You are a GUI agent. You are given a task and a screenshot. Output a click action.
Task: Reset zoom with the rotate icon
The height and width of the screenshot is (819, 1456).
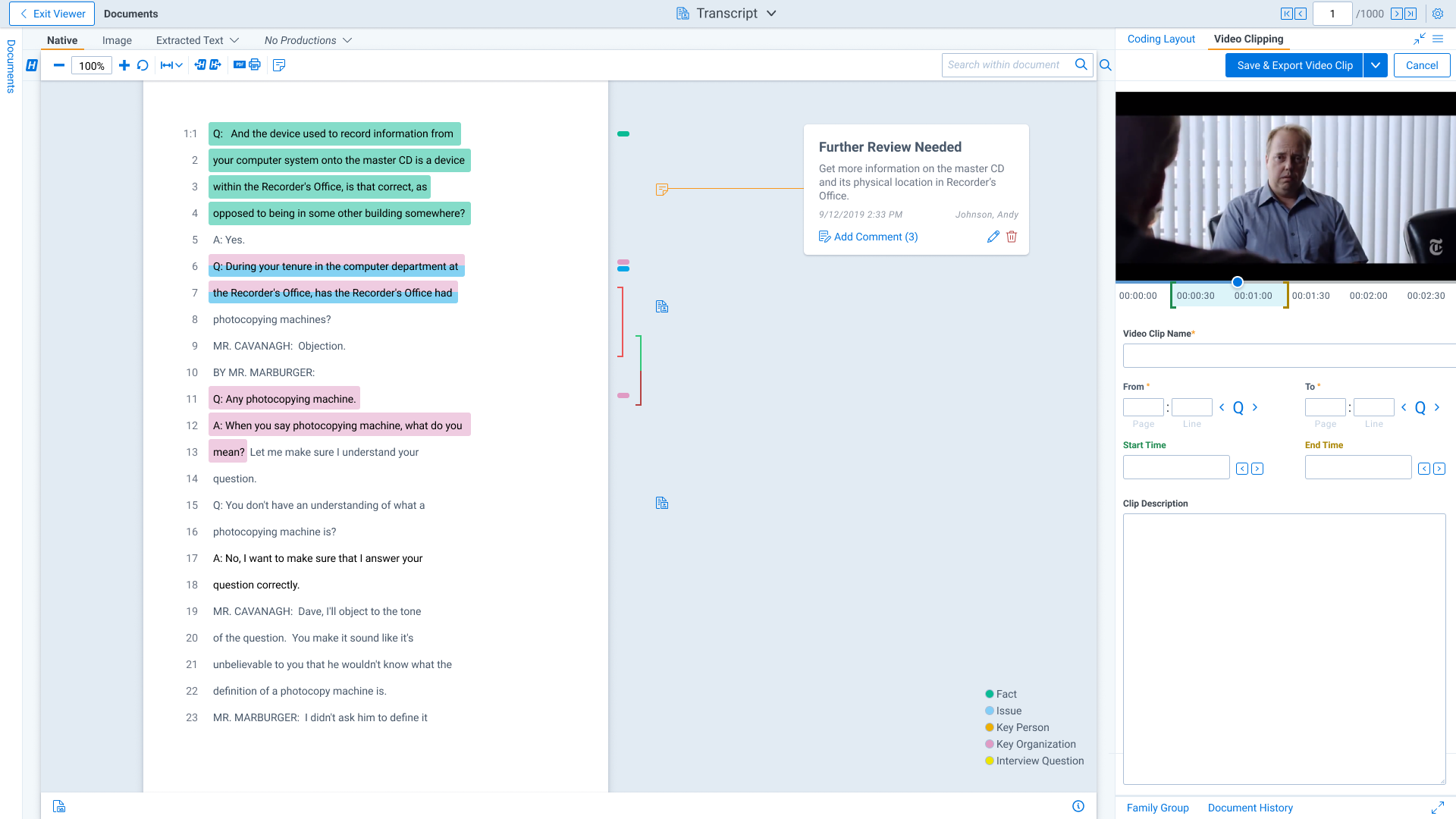143,65
